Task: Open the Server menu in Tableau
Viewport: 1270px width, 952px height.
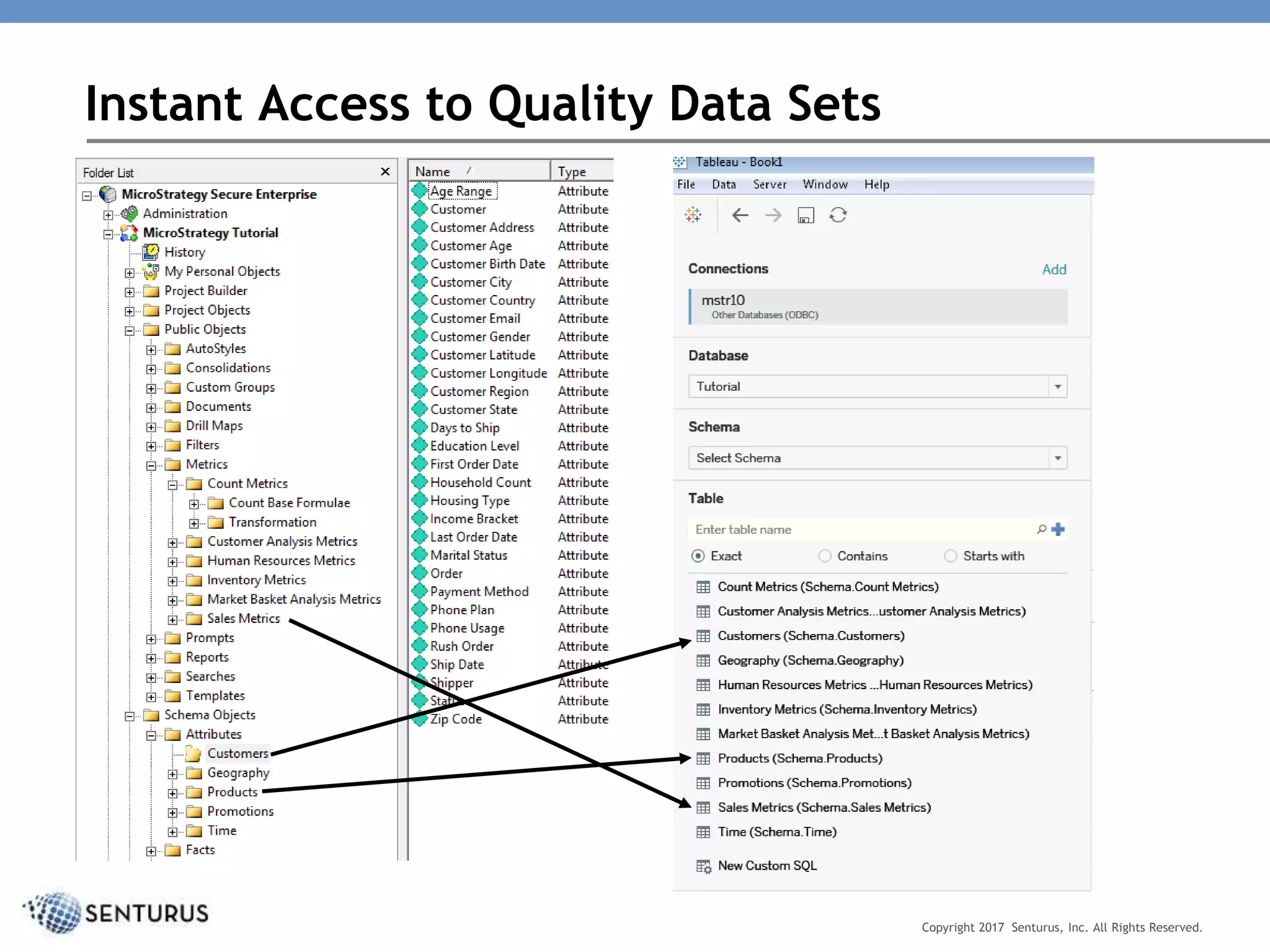Action: click(x=770, y=185)
